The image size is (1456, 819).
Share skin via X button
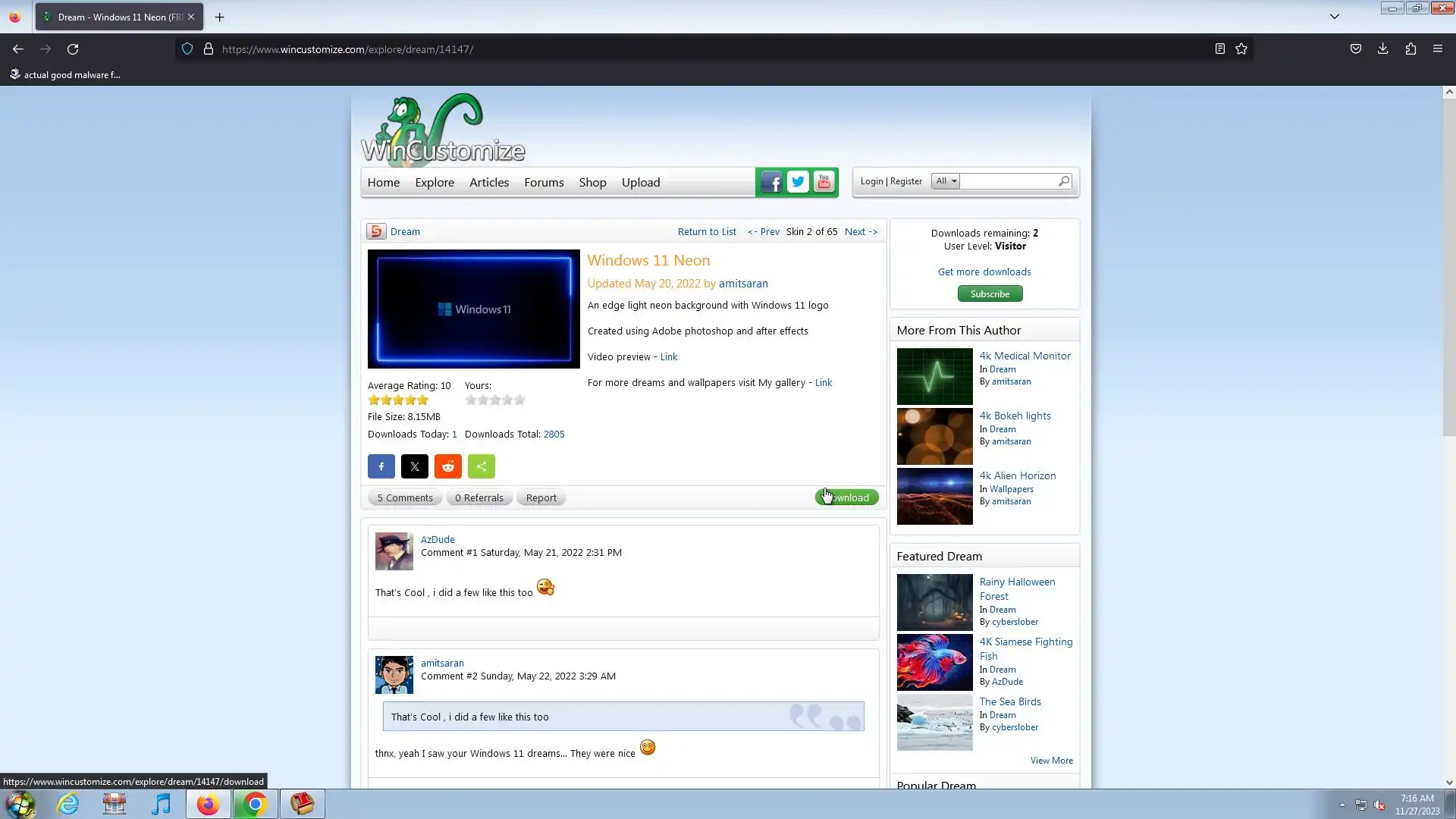click(x=414, y=466)
